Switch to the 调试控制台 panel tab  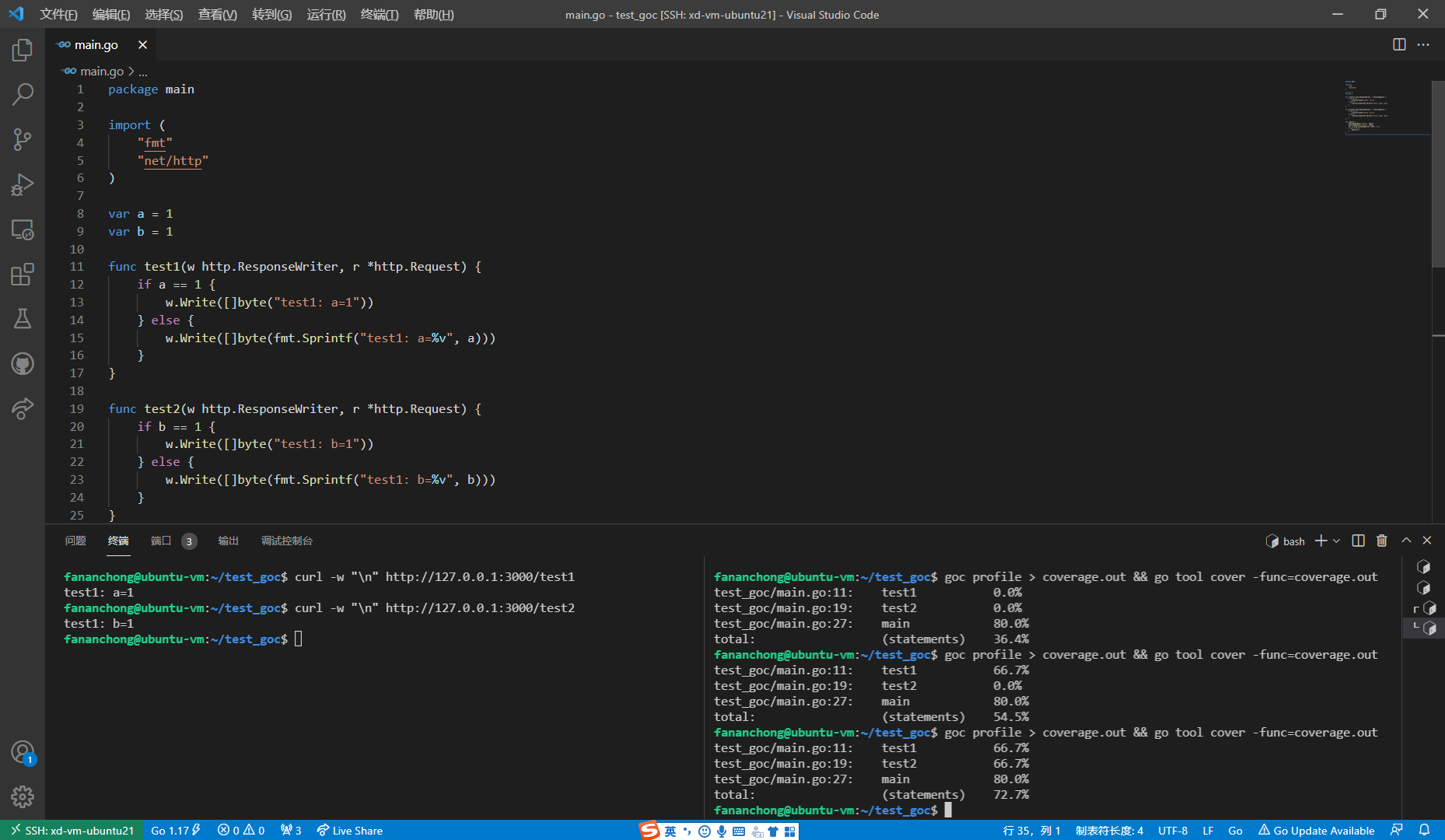pos(287,541)
